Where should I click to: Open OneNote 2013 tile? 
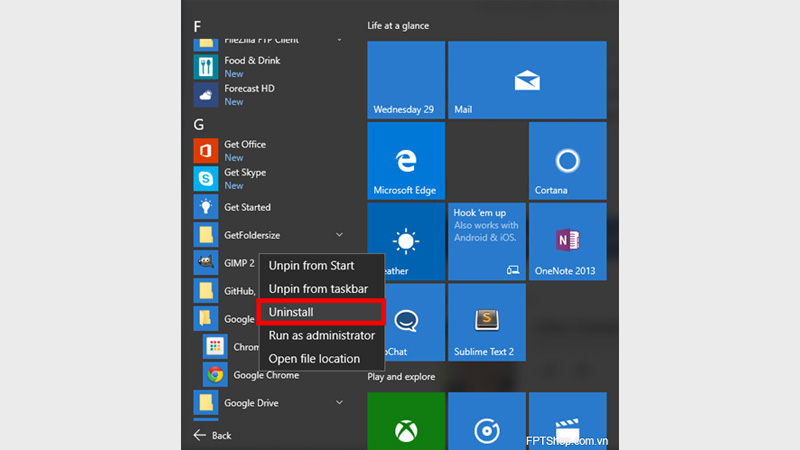[x=567, y=241]
